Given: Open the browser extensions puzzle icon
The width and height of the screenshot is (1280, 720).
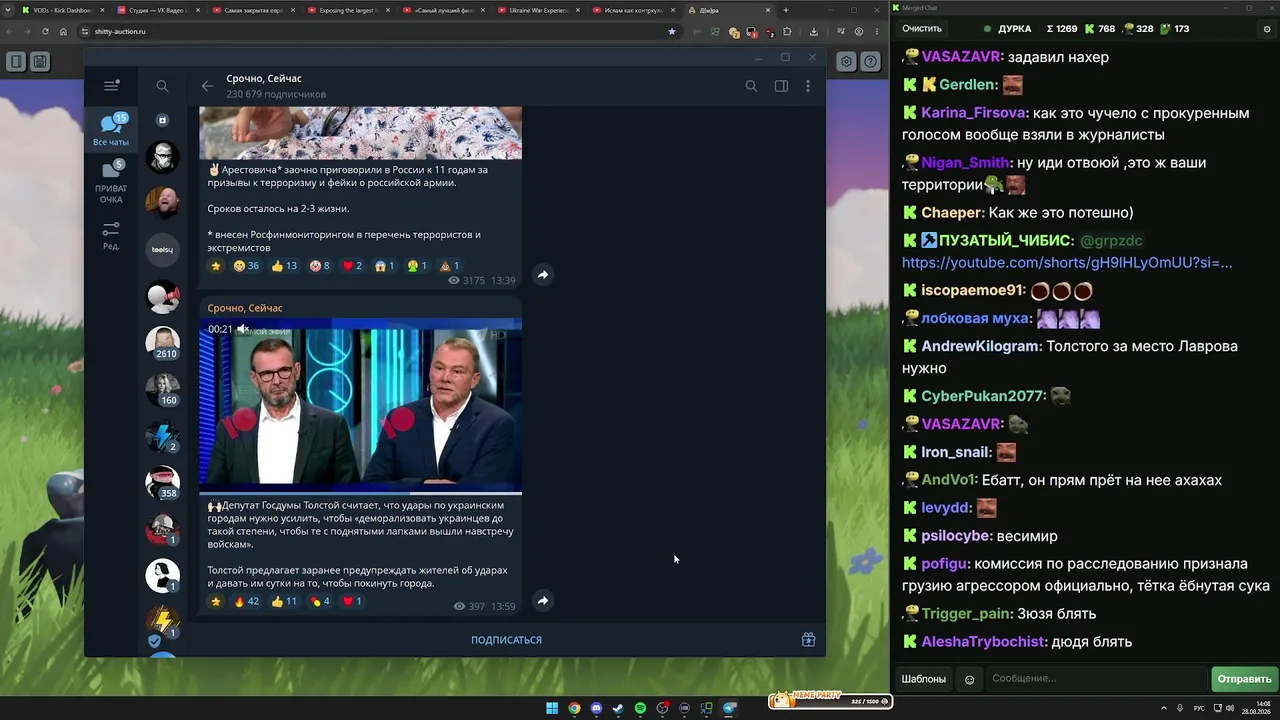Looking at the screenshot, I should pos(789,31).
